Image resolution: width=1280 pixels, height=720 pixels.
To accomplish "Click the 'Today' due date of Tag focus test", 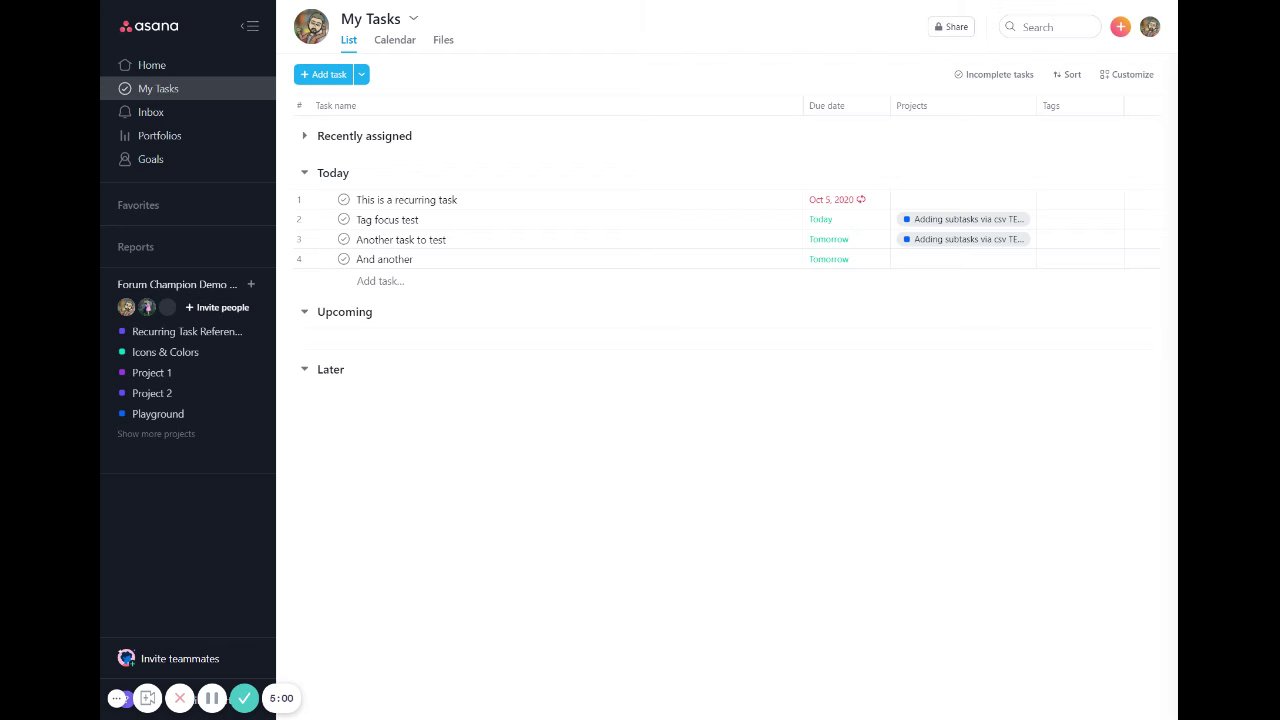I will [x=820, y=219].
